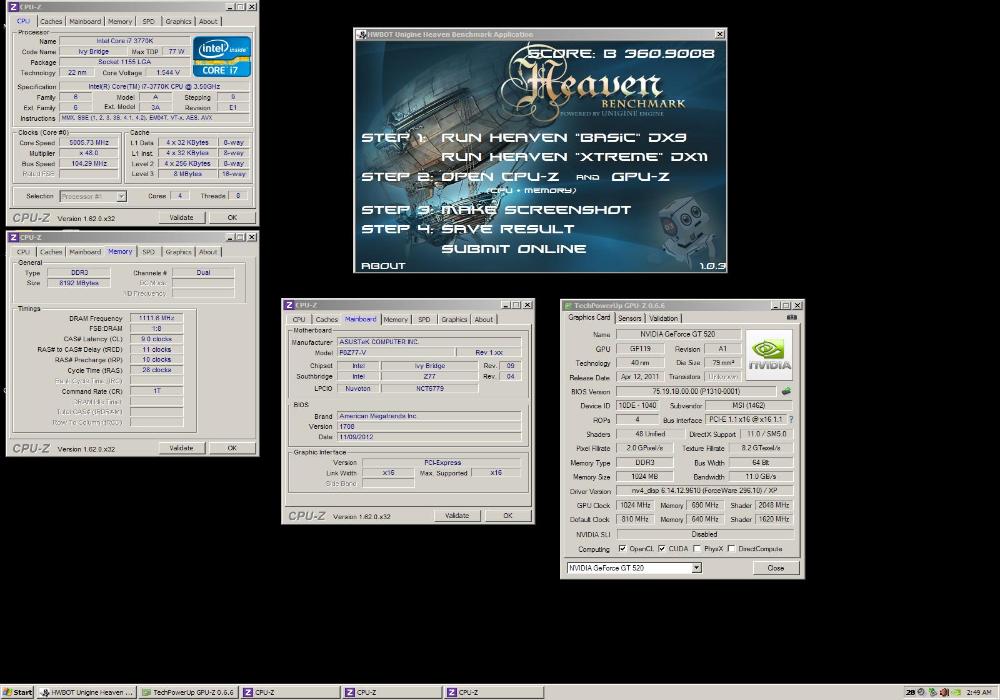The width and height of the screenshot is (1000, 700).
Task: Click the title bar icon of the GPU-Z window
Action: 568,305
